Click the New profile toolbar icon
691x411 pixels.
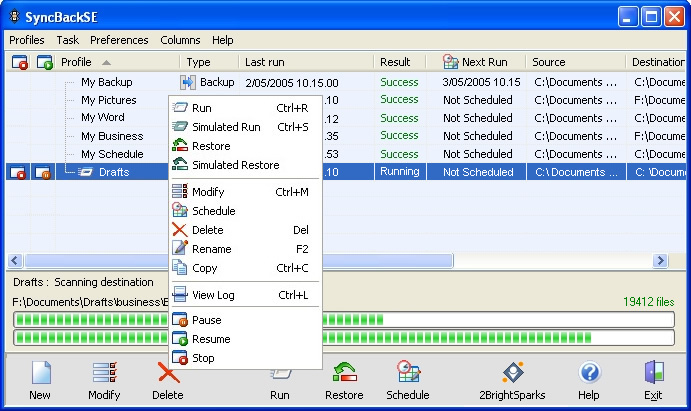click(41, 372)
